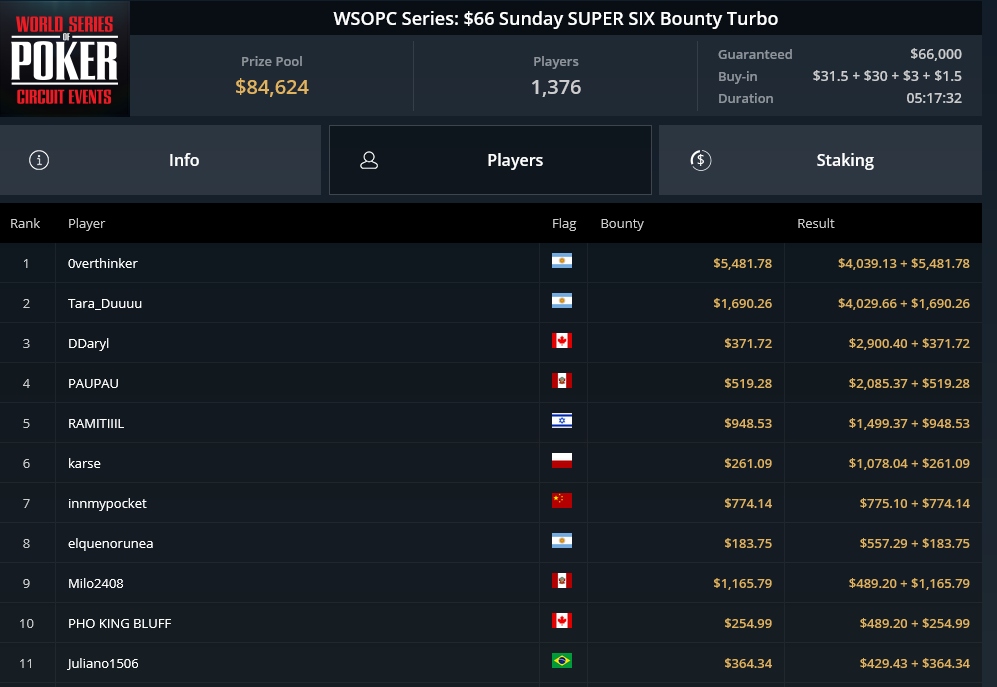
Task: Click Israel flag for RAMITIIIL
Action: 562,420
